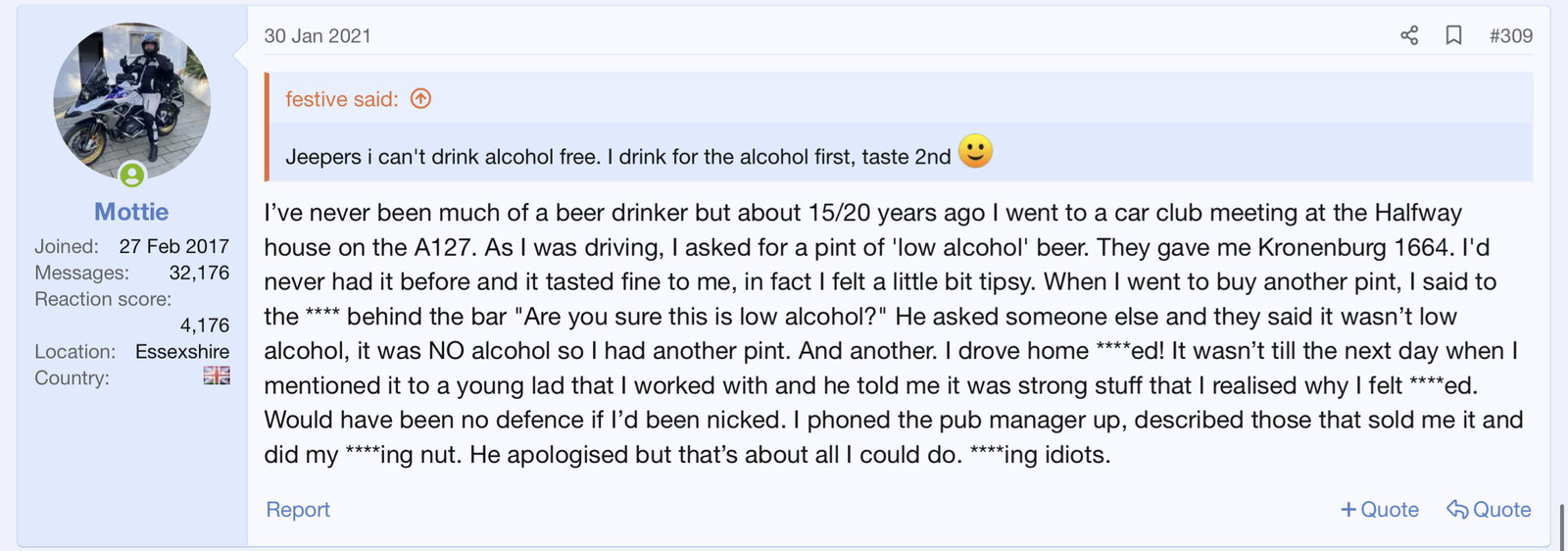Screen dimensions: 1568x551
Task: Click the UK country flag icon
Action: [217, 376]
